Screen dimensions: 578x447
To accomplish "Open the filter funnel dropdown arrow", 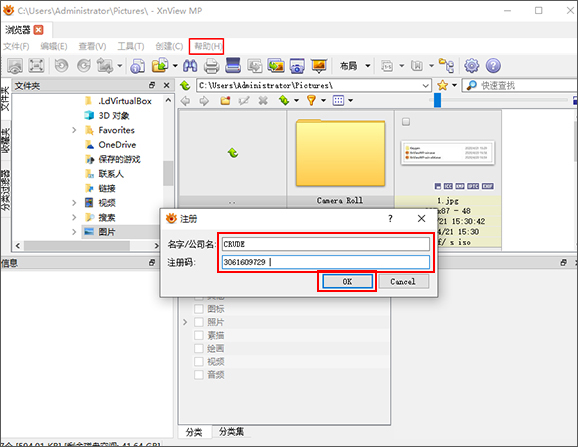I will pyautogui.click(x=323, y=100).
